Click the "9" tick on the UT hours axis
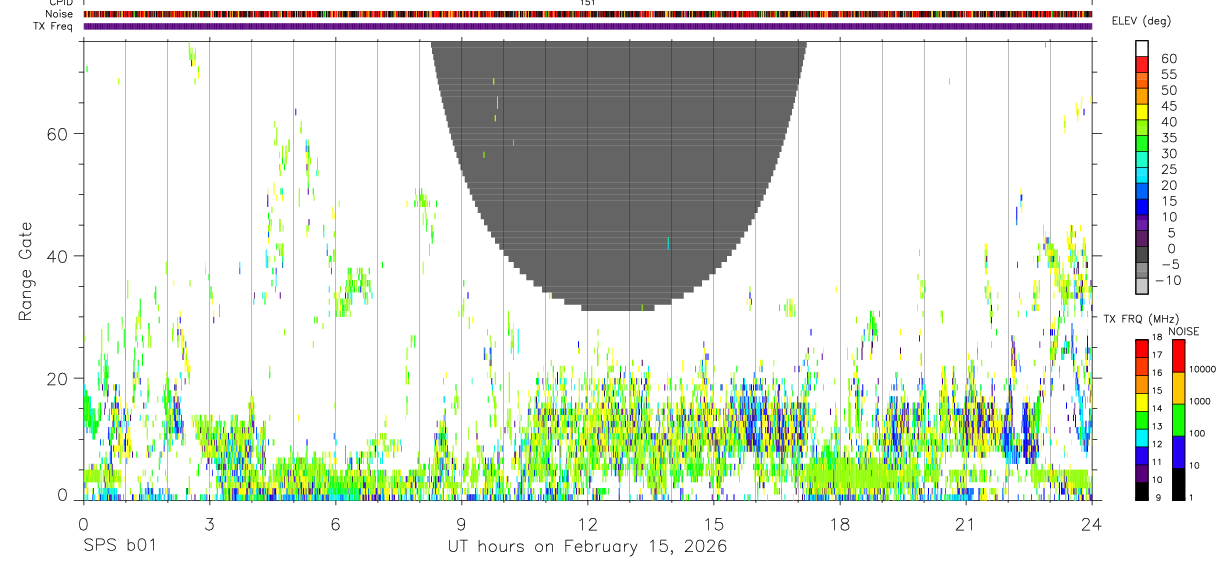This screenshot has height=567, width=1228. point(461,523)
